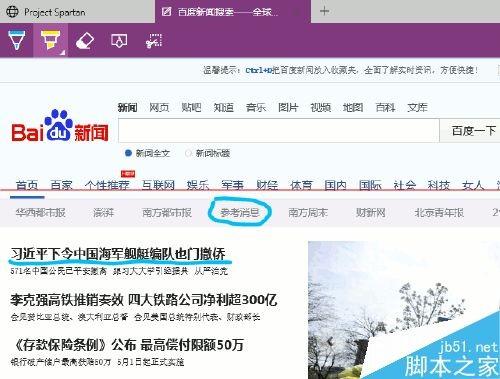
Task: Open 北京青年报 media source
Action: tap(439, 212)
